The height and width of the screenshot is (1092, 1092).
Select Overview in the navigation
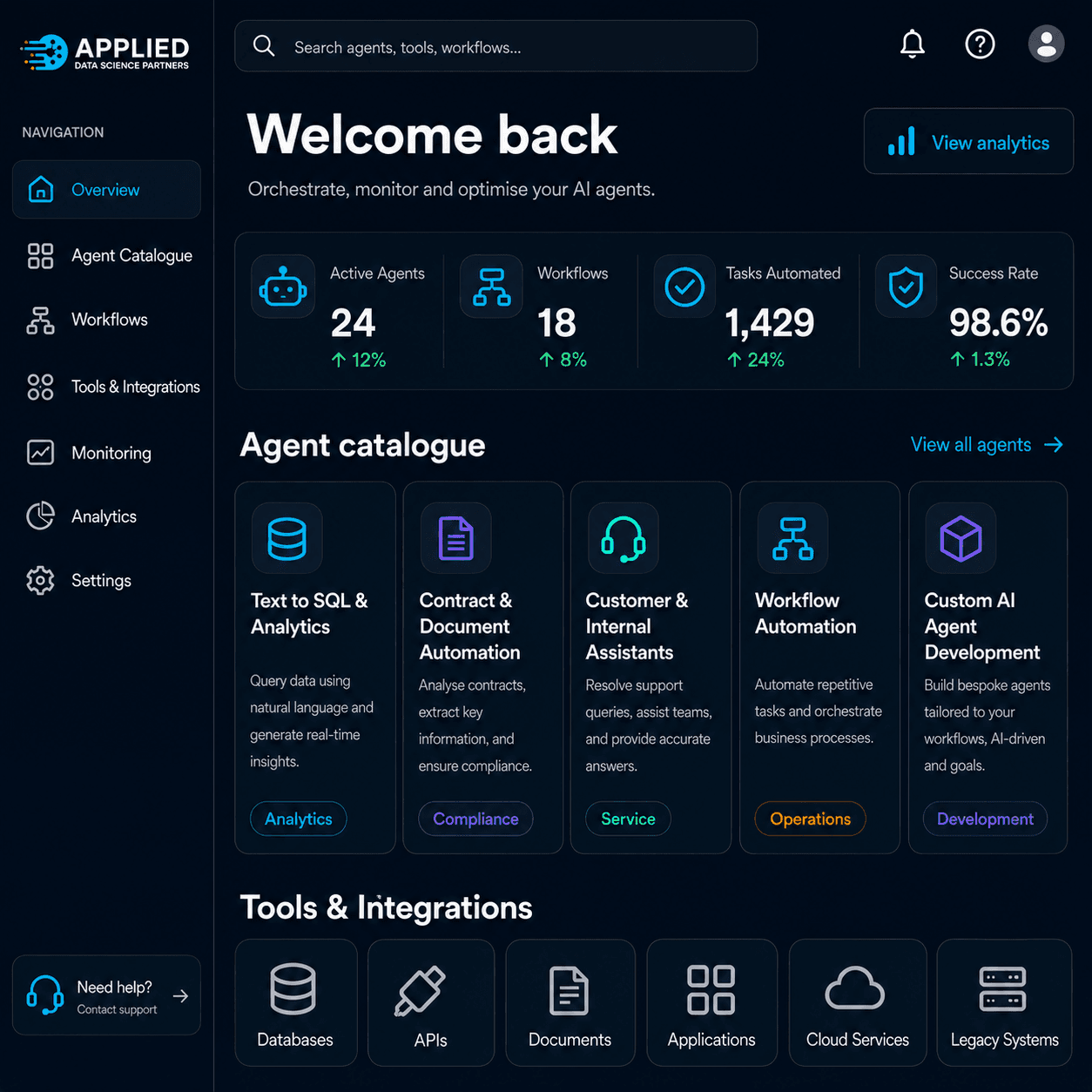click(106, 189)
